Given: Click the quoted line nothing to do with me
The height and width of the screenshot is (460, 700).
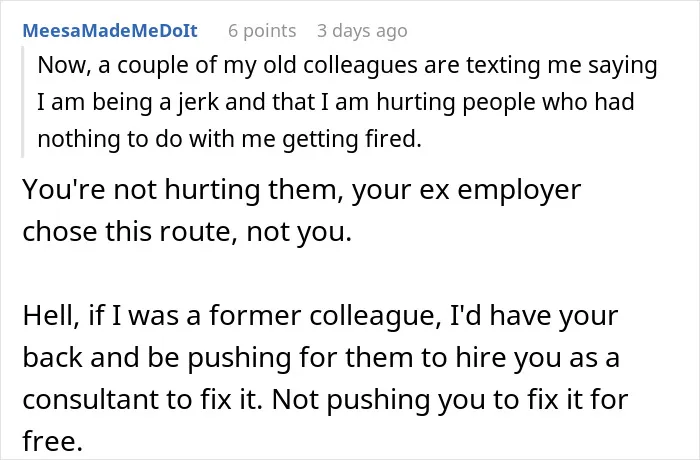Looking at the screenshot, I should 229,139.
